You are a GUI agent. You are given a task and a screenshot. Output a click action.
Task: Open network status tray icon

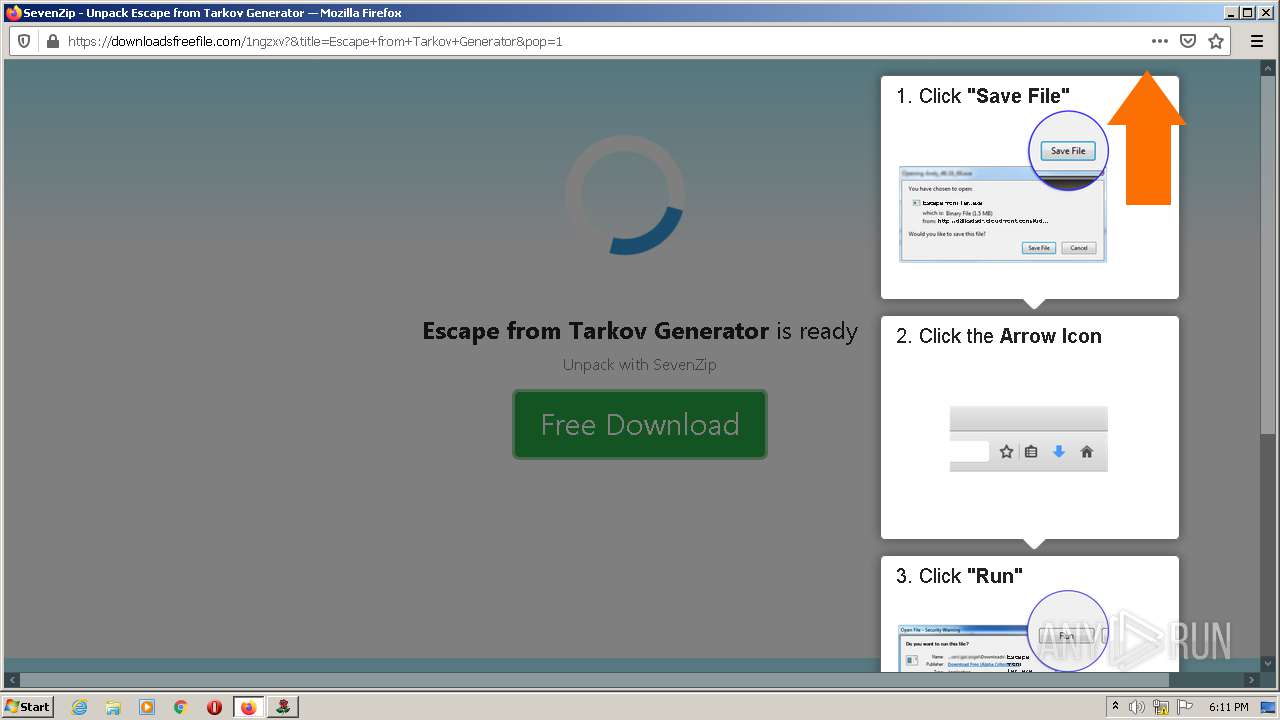click(x=1161, y=707)
